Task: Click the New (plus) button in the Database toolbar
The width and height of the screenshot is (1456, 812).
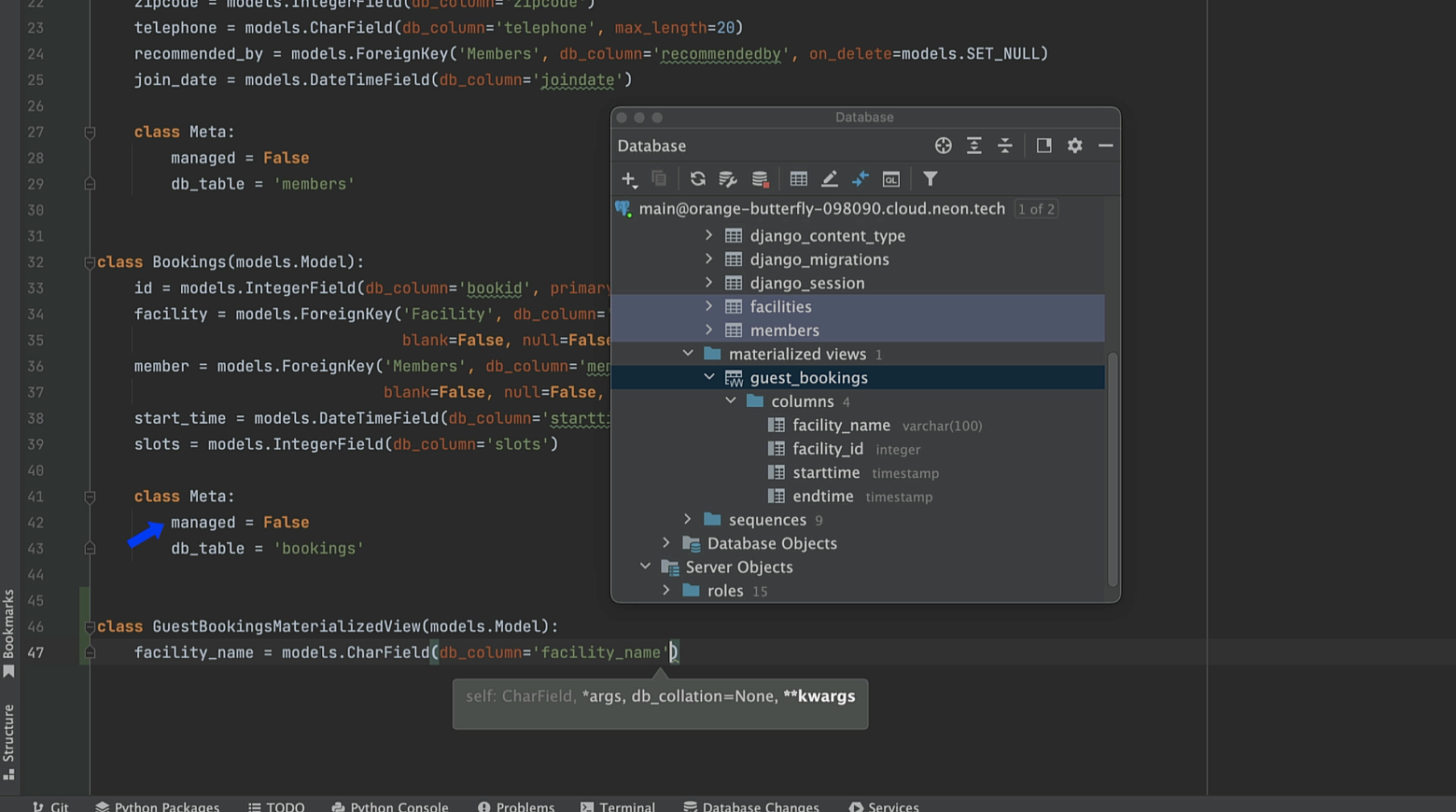Action: (x=629, y=179)
